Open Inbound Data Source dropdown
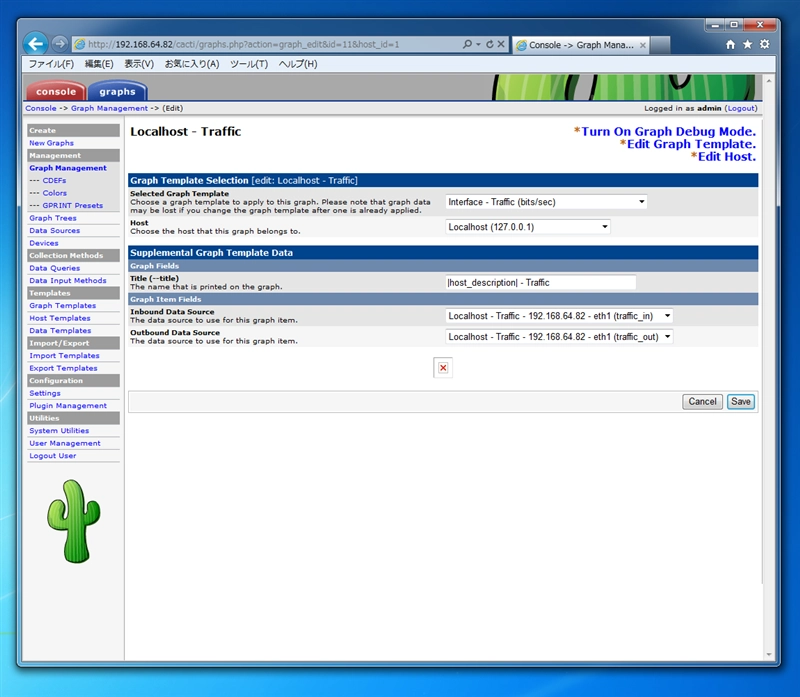The image size is (800, 697). point(559,316)
